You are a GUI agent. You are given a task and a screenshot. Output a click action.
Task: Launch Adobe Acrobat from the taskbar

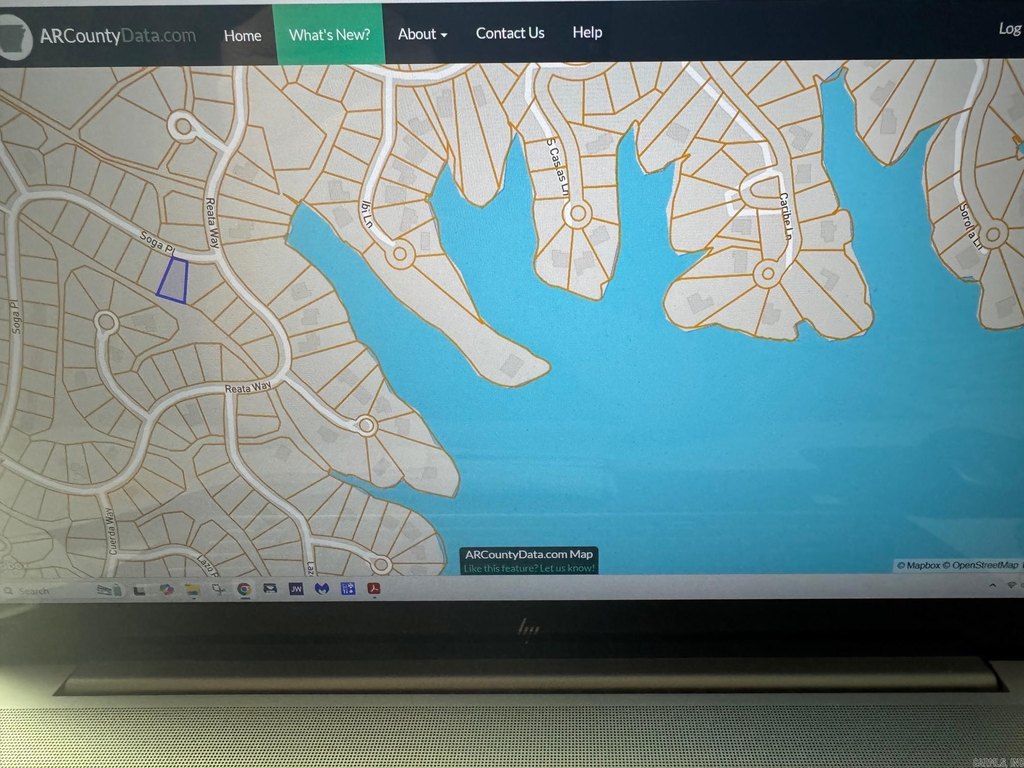[x=374, y=589]
